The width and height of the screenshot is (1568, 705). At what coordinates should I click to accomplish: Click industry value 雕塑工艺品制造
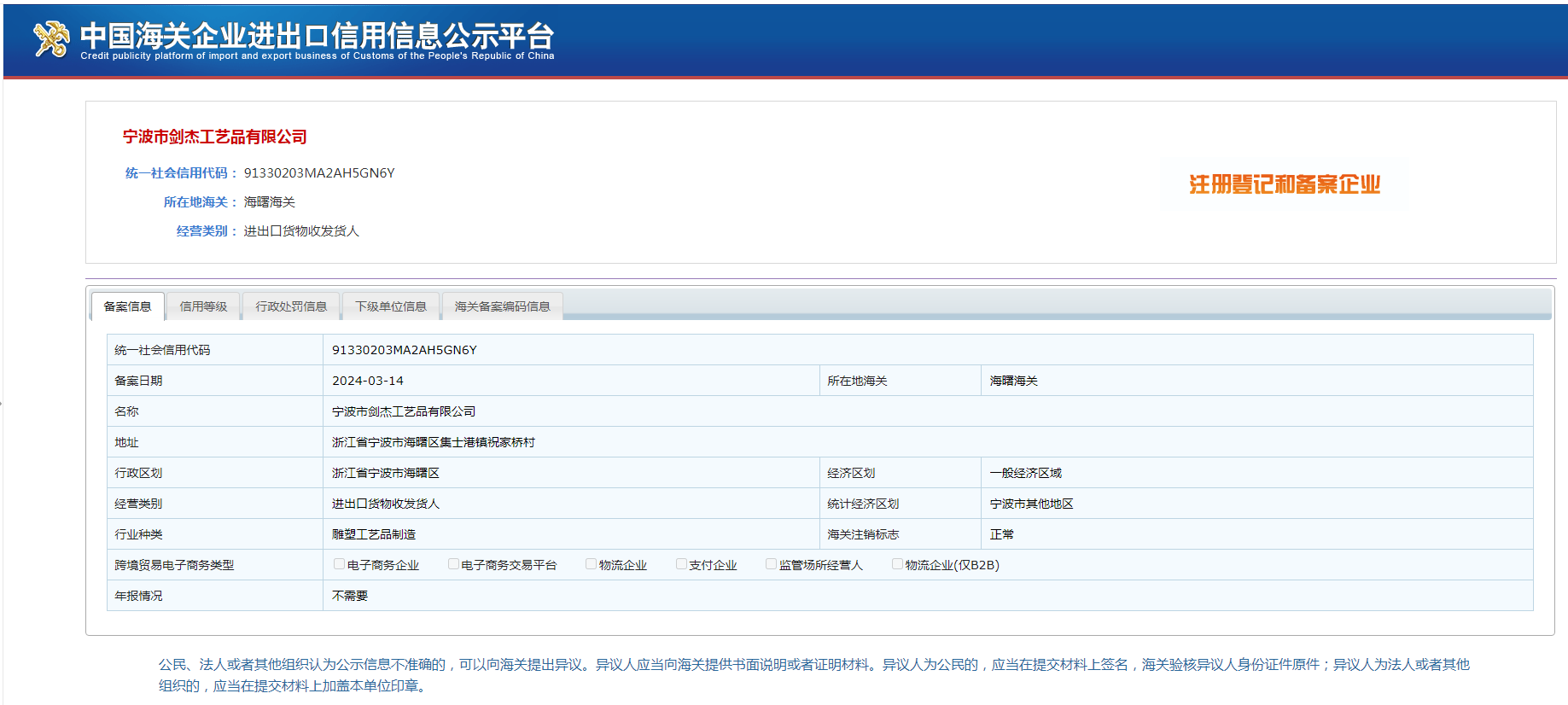374,534
